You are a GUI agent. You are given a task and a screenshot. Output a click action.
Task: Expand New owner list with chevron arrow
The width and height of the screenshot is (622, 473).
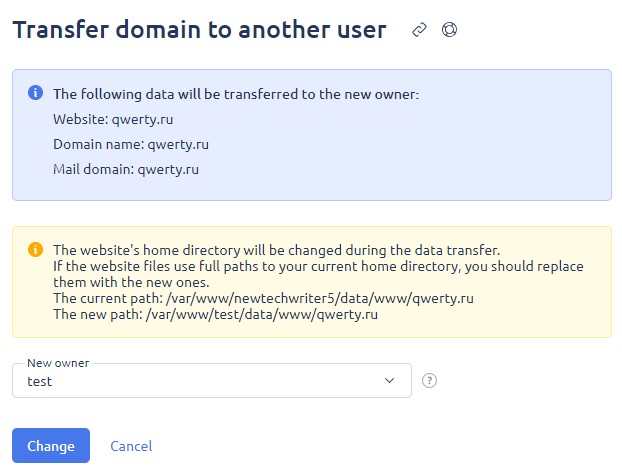click(389, 381)
